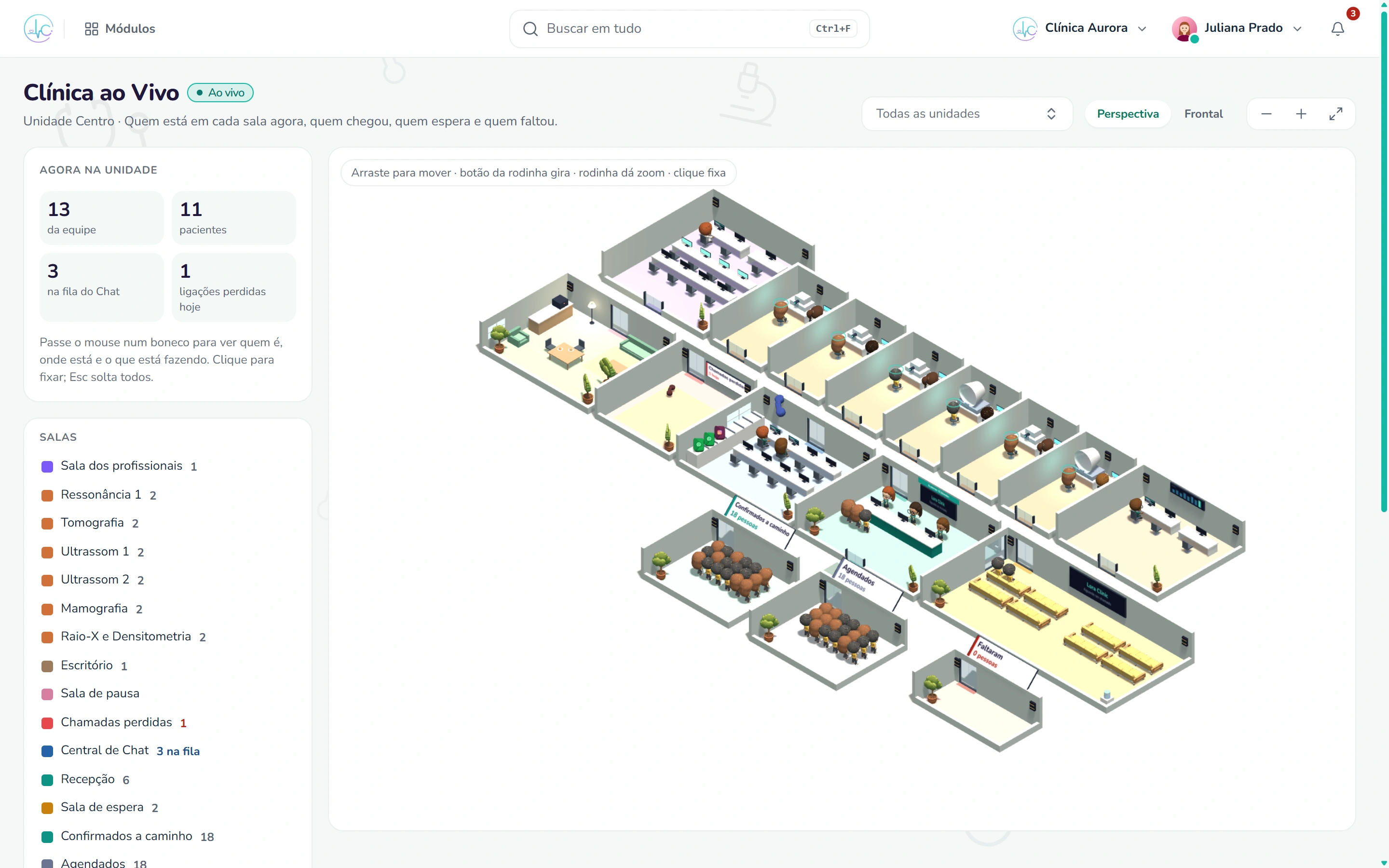Click the search magnifier icon
This screenshot has height=868, width=1389.
coord(531,29)
